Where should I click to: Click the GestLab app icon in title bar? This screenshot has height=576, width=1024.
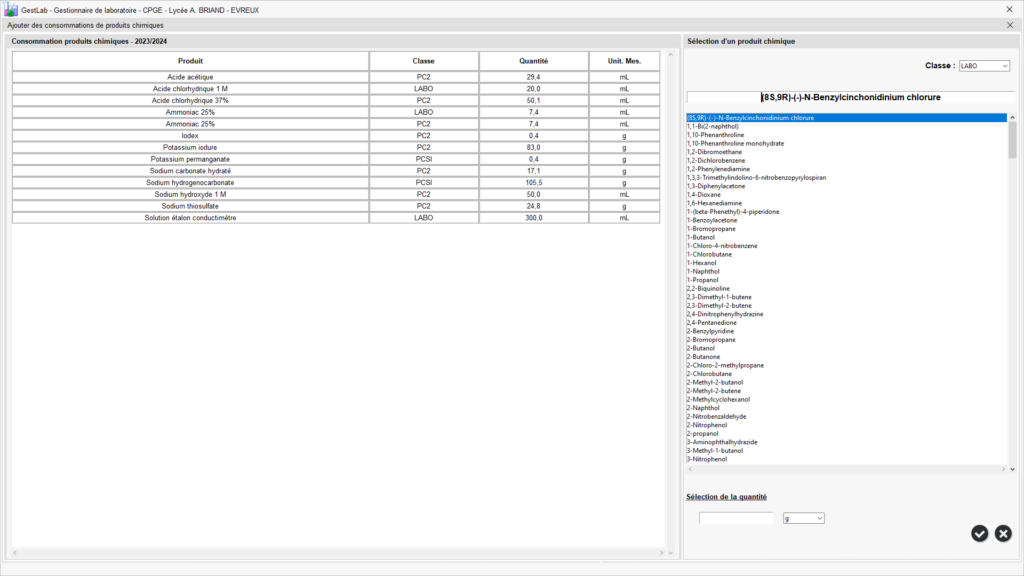tap(12, 9)
